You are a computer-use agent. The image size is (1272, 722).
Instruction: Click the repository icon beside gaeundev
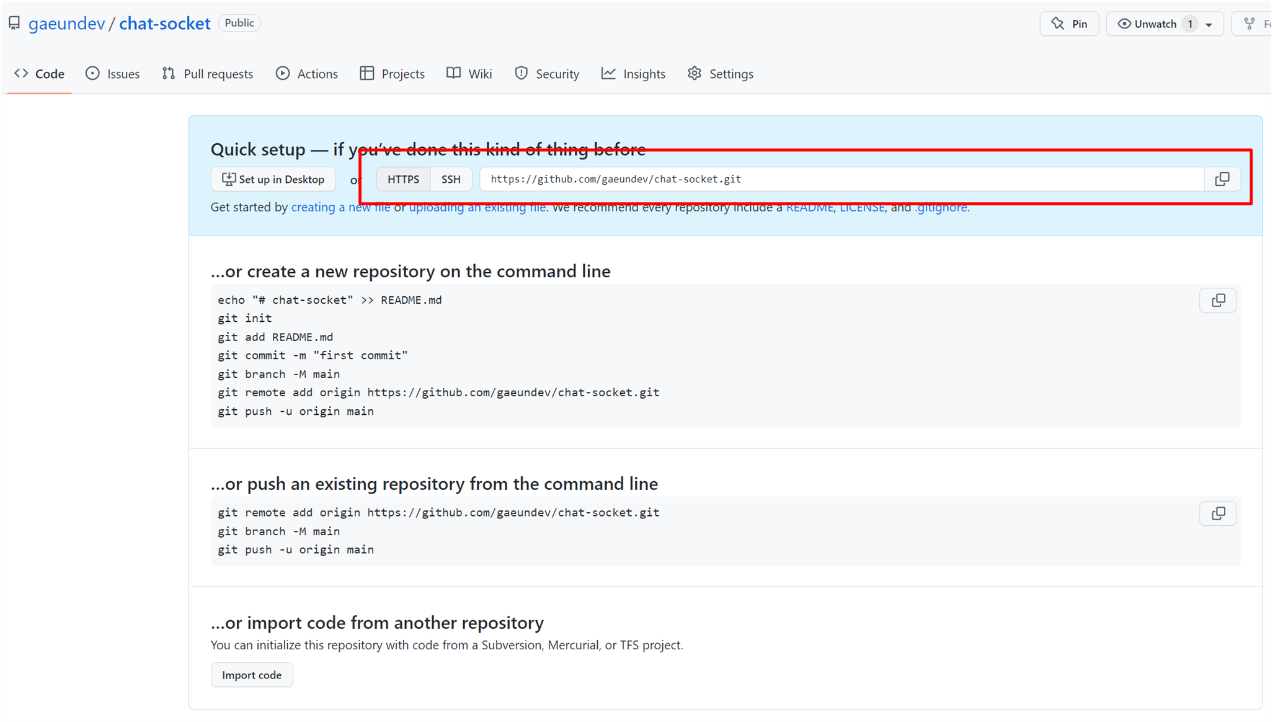point(14,23)
